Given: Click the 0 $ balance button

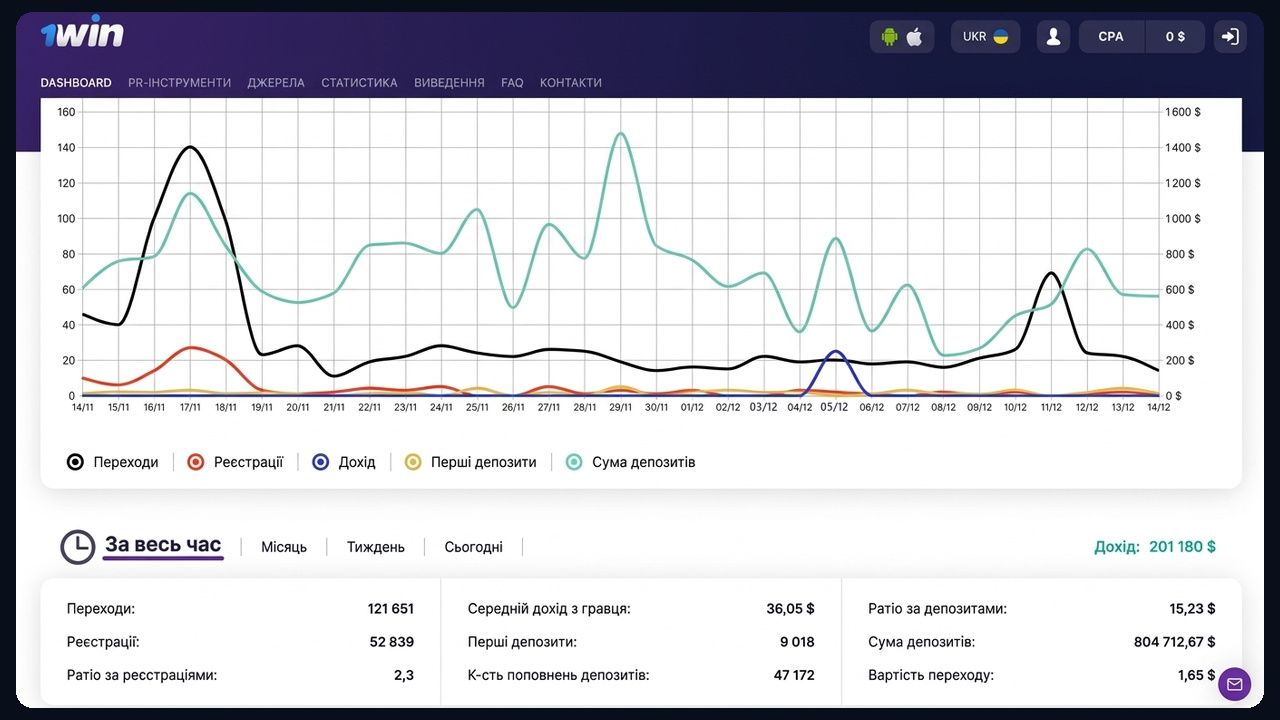Looking at the screenshot, I should [x=1175, y=37].
